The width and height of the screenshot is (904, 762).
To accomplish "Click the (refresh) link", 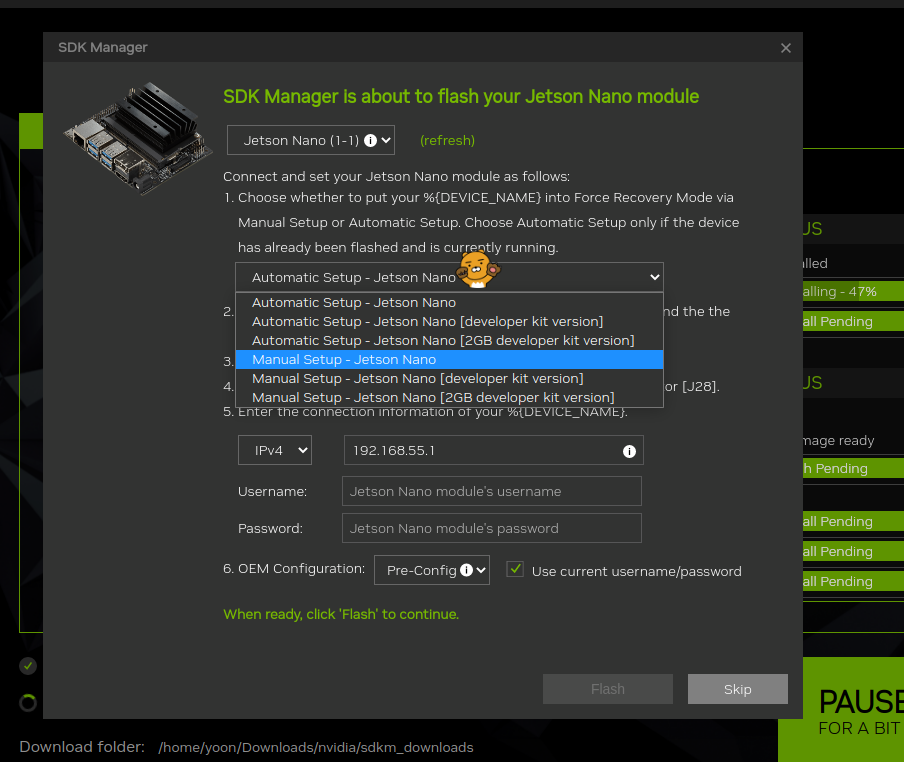I will pyautogui.click(x=447, y=141).
